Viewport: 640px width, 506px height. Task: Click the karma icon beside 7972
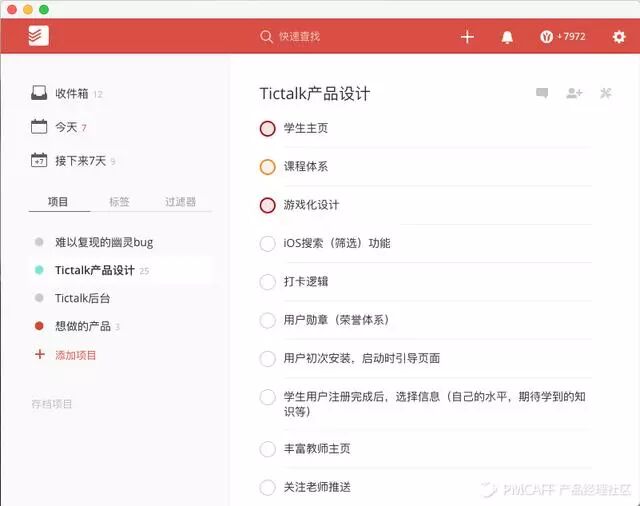[547, 37]
